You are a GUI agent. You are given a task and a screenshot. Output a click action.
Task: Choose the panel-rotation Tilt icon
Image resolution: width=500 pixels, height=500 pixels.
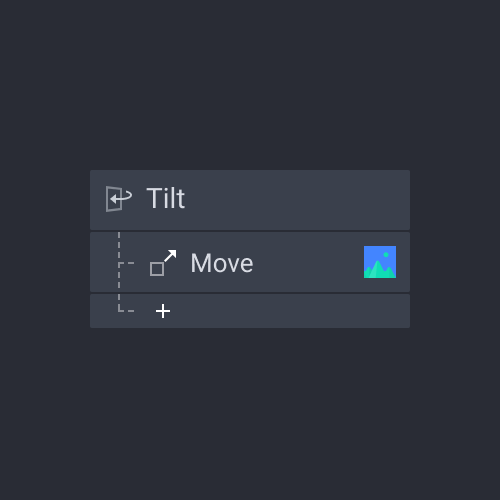[119, 199]
